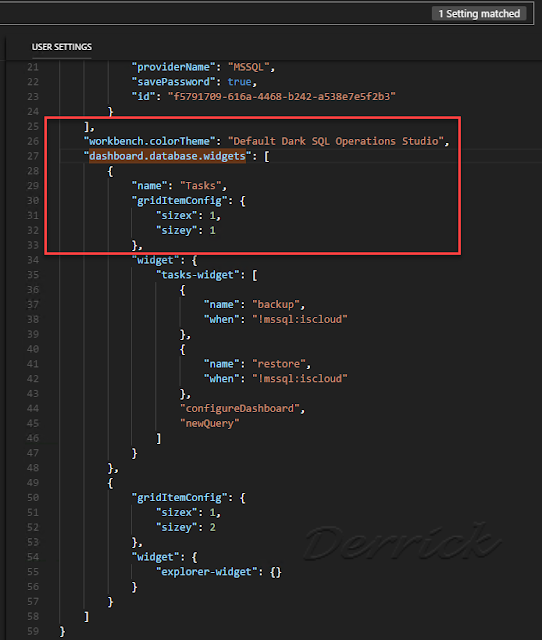Click the "!mssql:iscloud" value on line 38

tap(300, 319)
